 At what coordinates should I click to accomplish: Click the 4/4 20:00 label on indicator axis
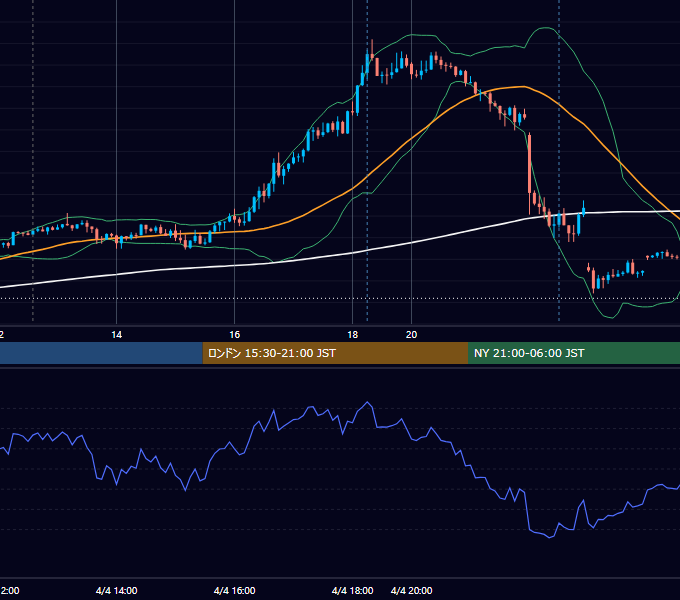tap(412, 590)
